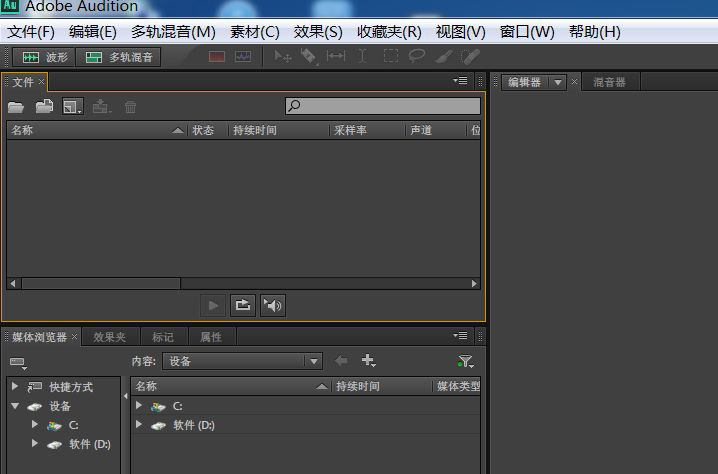Screen dimensions: 718x474
Task: Open the Files (文件) panel options menu
Action: (460, 81)
